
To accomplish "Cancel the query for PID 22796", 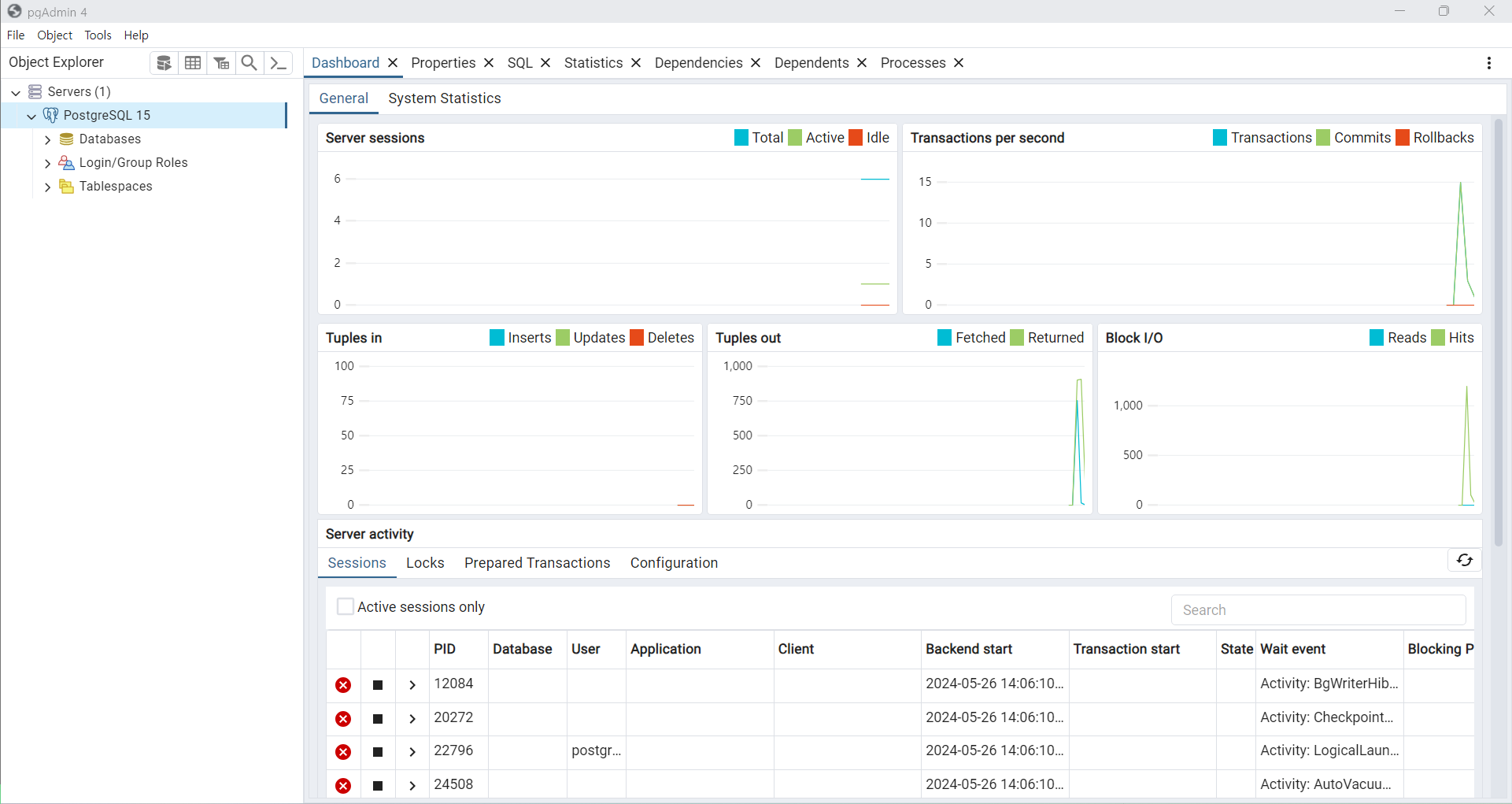I will click(377, 752).
